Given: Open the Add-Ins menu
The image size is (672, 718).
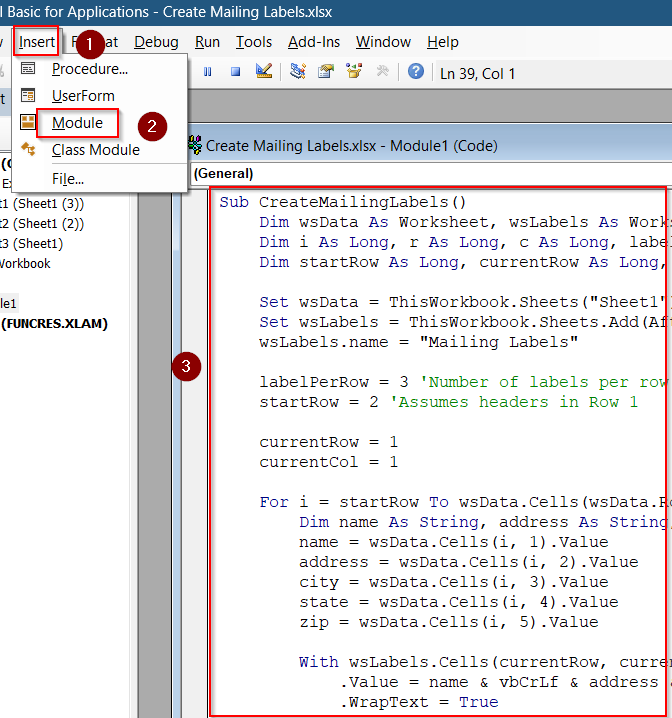Looking at the screenshot, I should tap(314, 42).
